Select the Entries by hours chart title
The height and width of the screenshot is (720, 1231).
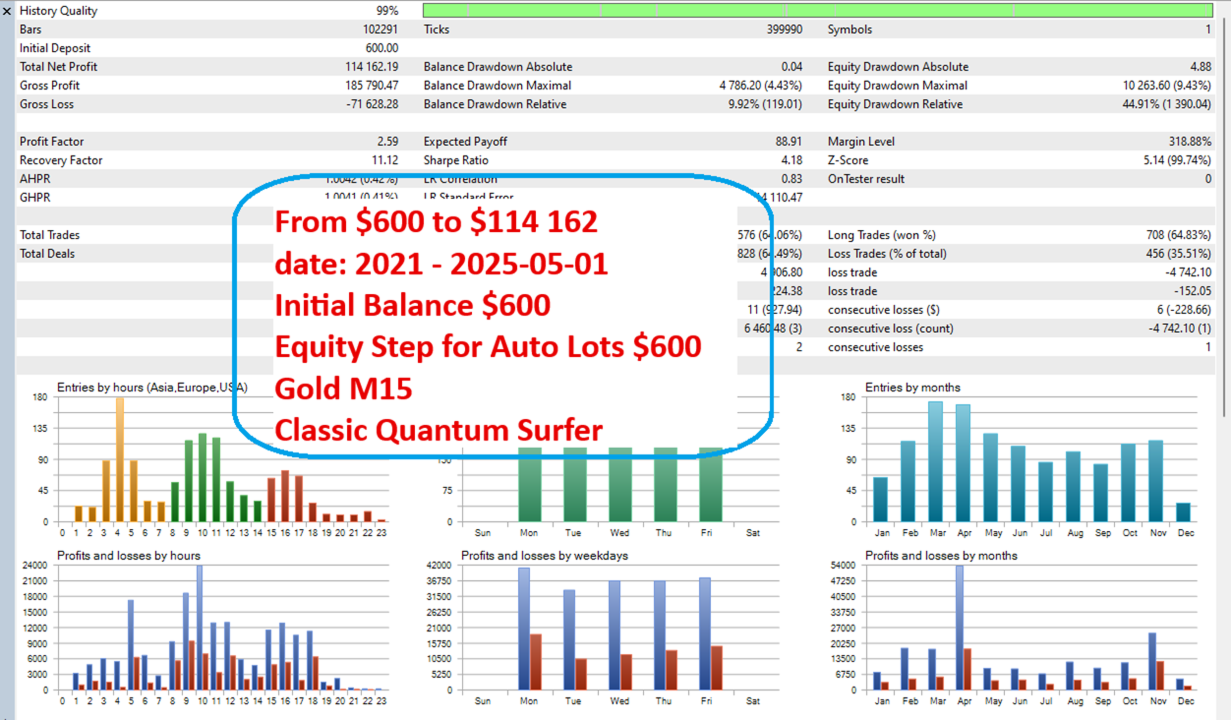152,387
